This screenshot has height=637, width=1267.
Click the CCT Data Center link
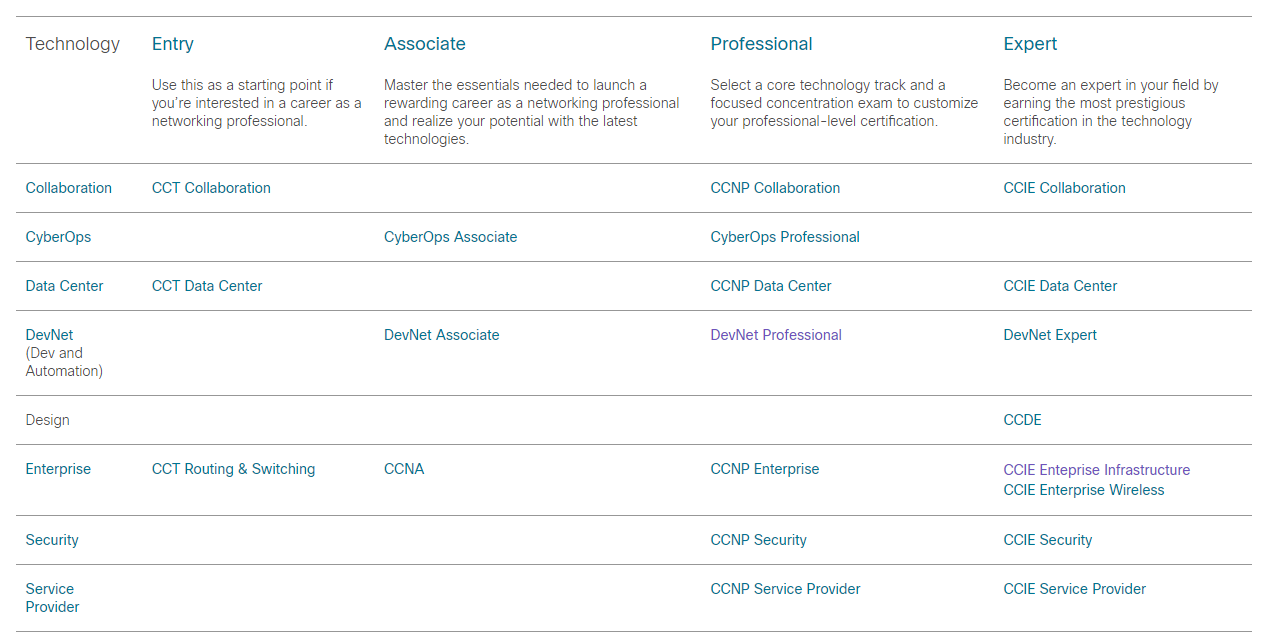pyautogui.click(x=207, y=286)
